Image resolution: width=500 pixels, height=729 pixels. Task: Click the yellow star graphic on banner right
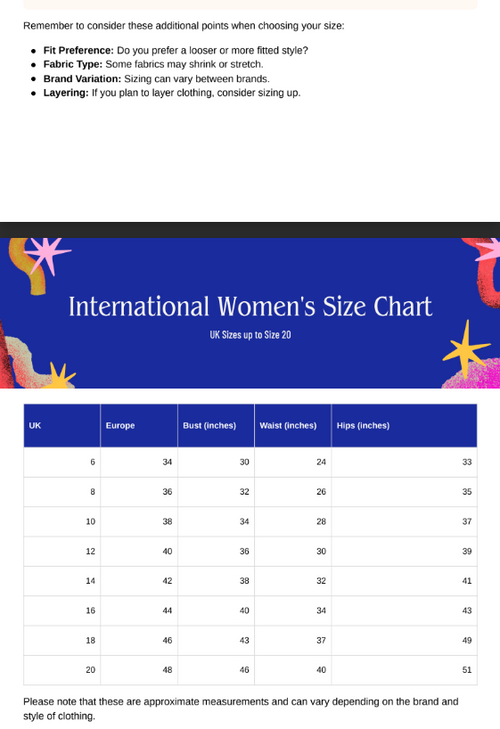click(x=466, y=348)
